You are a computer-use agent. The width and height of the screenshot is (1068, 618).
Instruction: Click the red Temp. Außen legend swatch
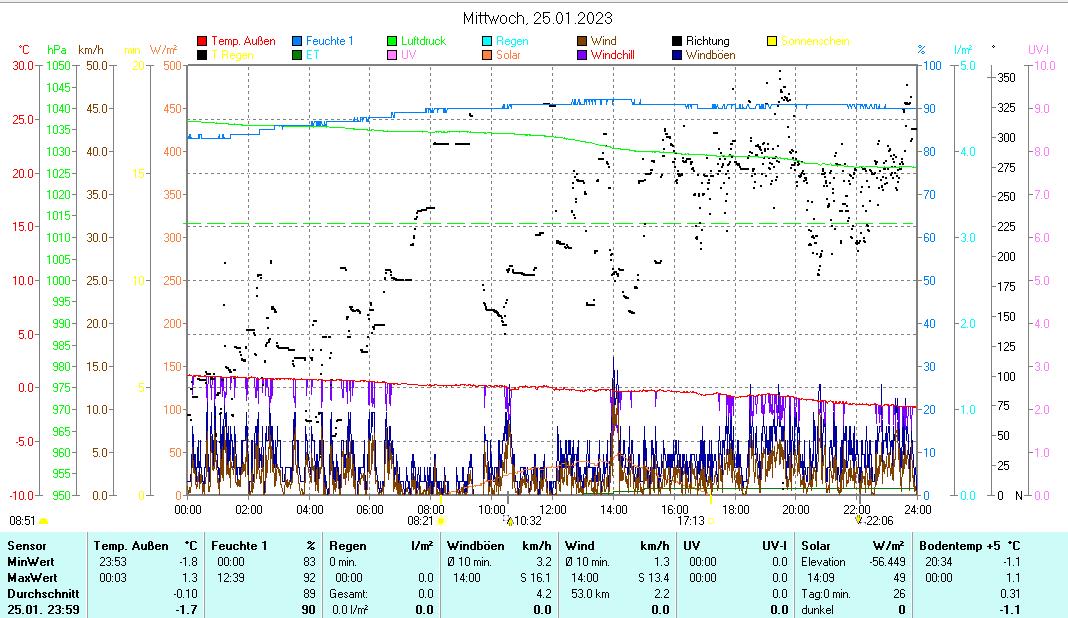click(202, 41)
